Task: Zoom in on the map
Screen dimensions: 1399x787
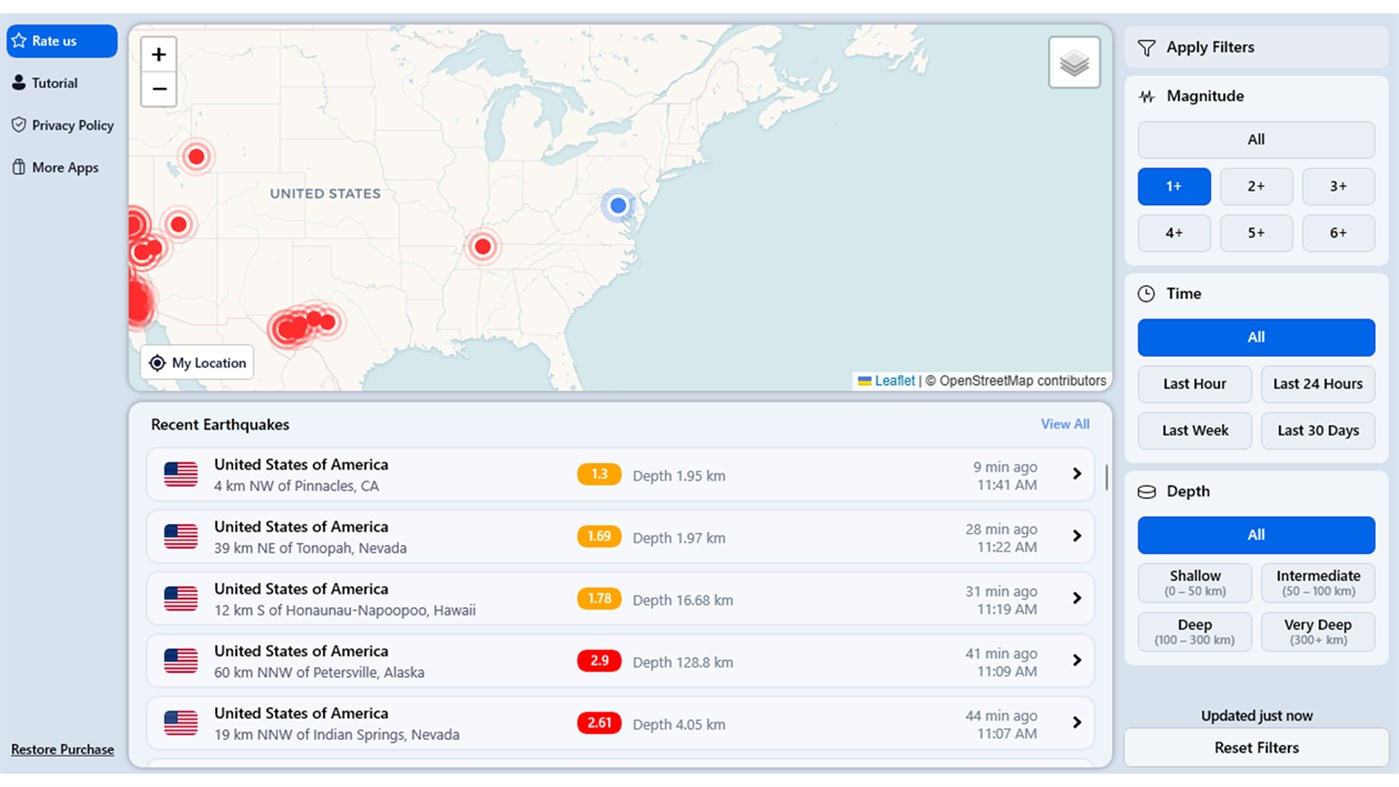Action: click(159, 54)
